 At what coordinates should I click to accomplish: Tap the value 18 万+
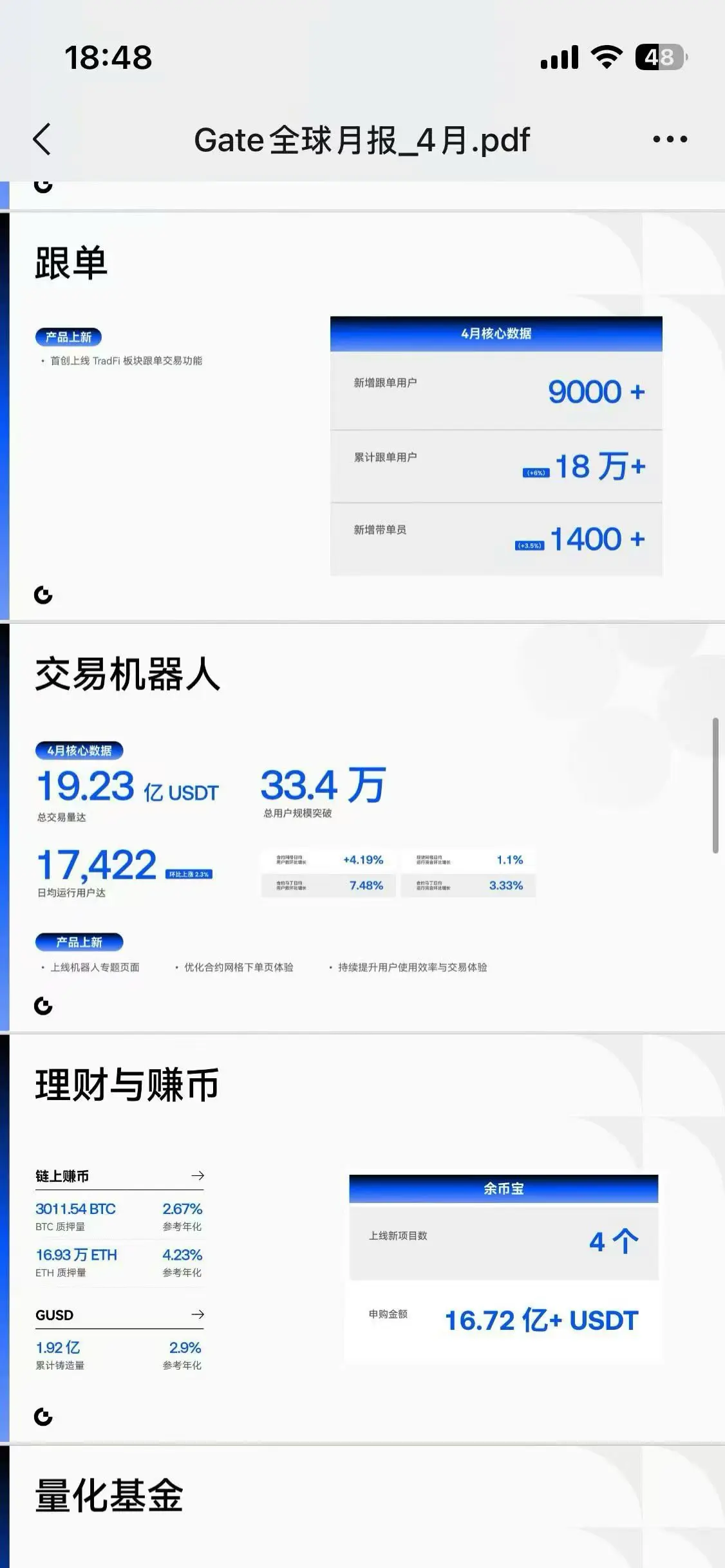click(600, 466)
